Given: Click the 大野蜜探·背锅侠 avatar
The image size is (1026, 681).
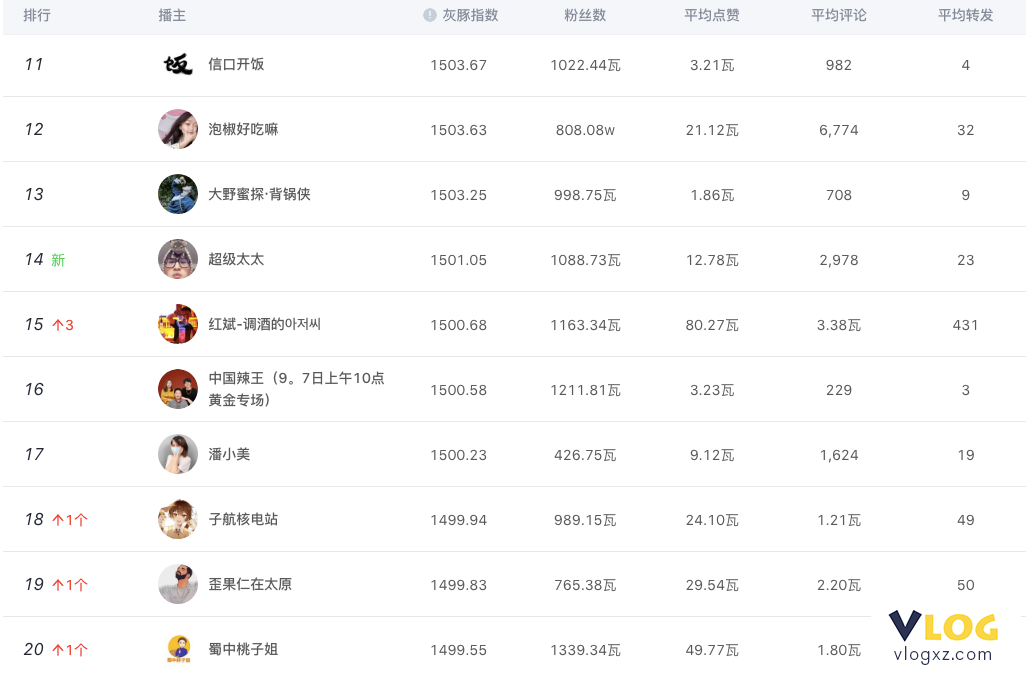Looking at the screenshot, I should pos(178,194).
